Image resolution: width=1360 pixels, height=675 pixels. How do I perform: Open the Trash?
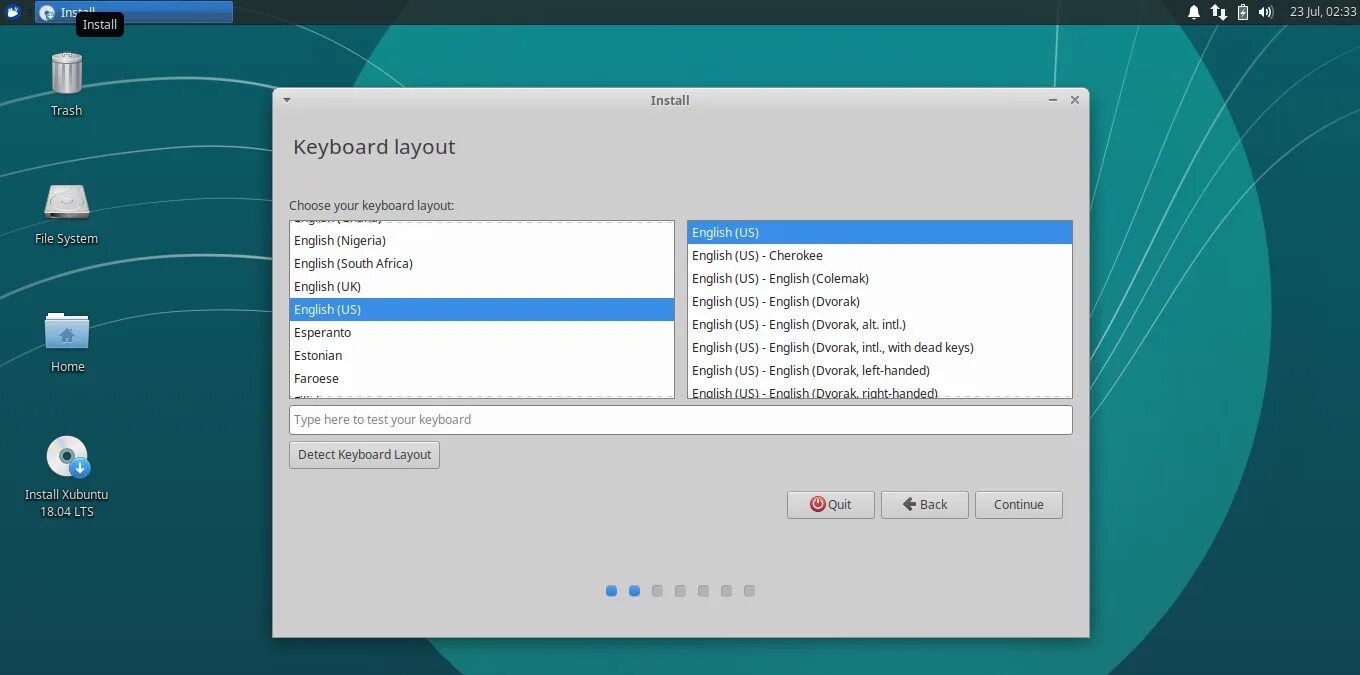pos(66,80)
